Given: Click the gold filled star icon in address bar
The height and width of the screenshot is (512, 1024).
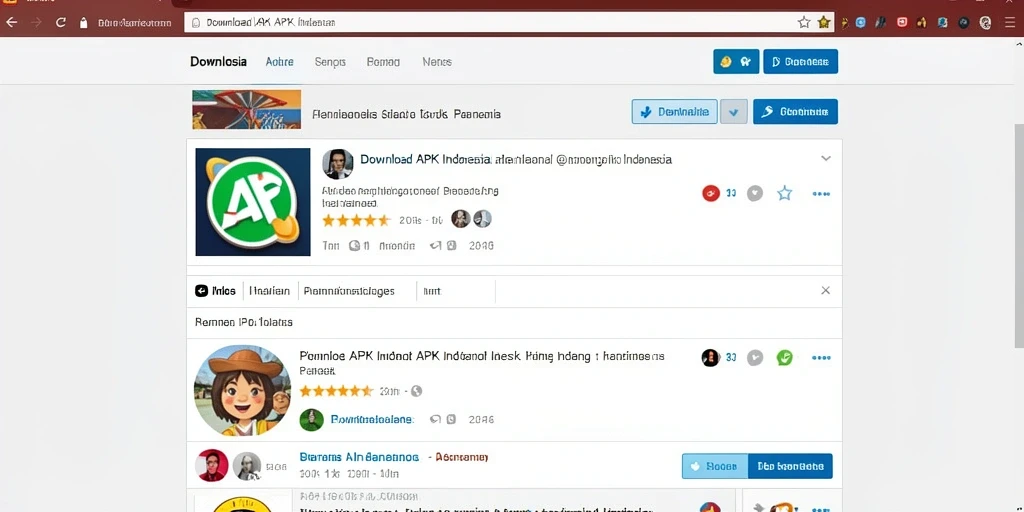Looking at the screenshot, I should (x=824, y=22).
